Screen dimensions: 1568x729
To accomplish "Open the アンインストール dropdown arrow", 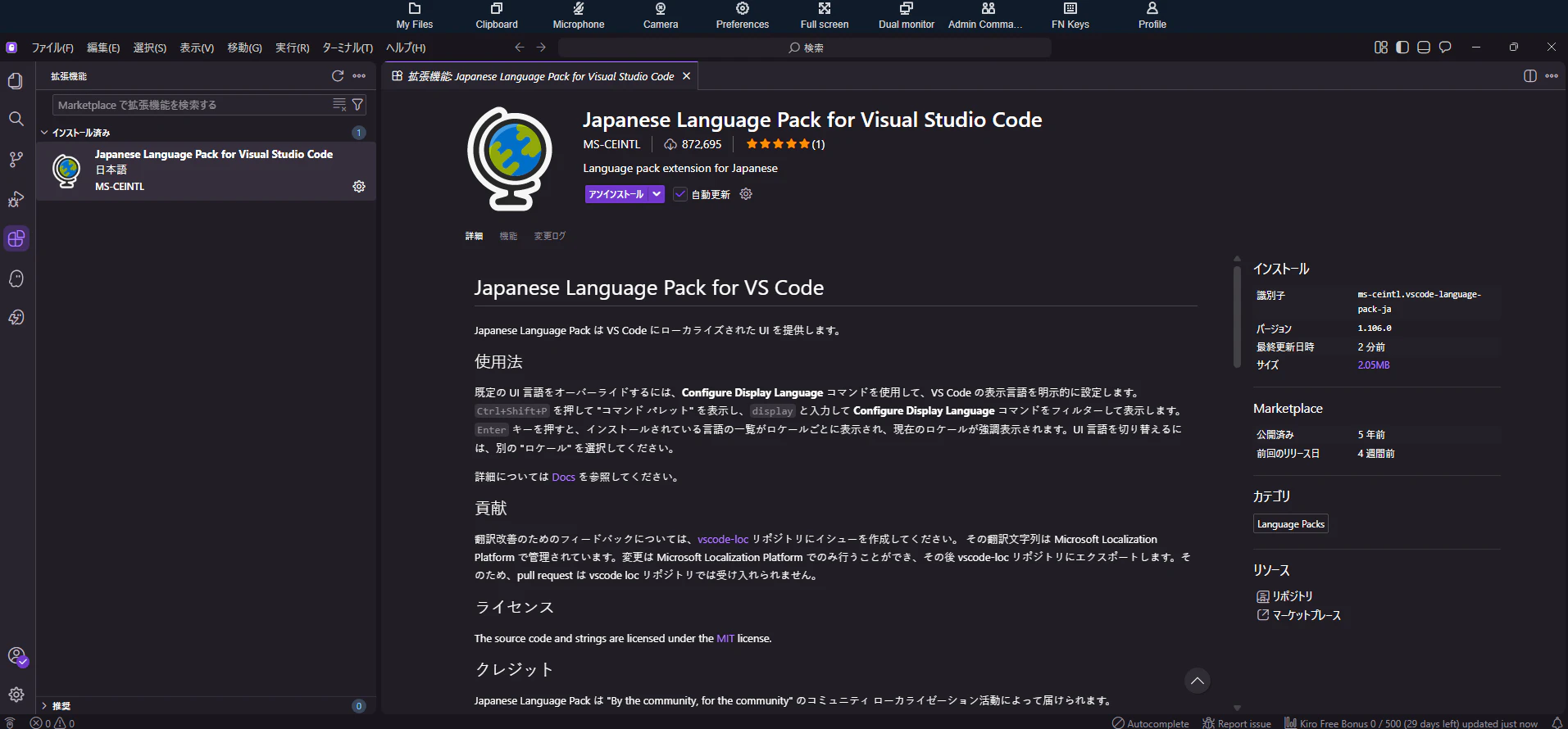I will pos(657,194).
